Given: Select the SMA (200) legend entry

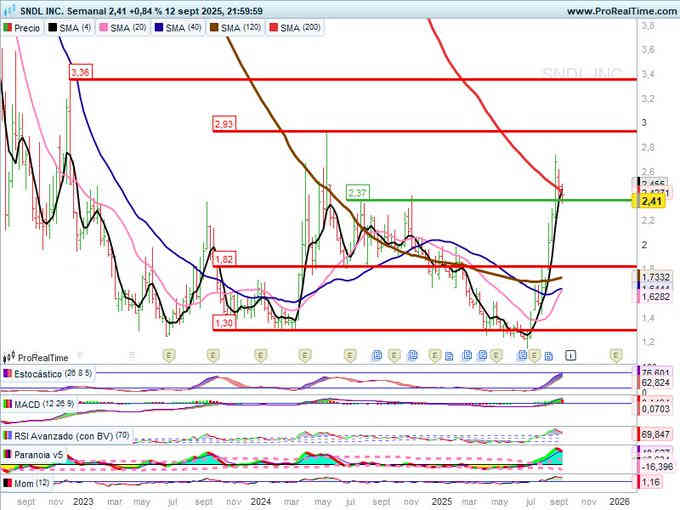Looking at the screenshot, I should (x=295, y=28).
